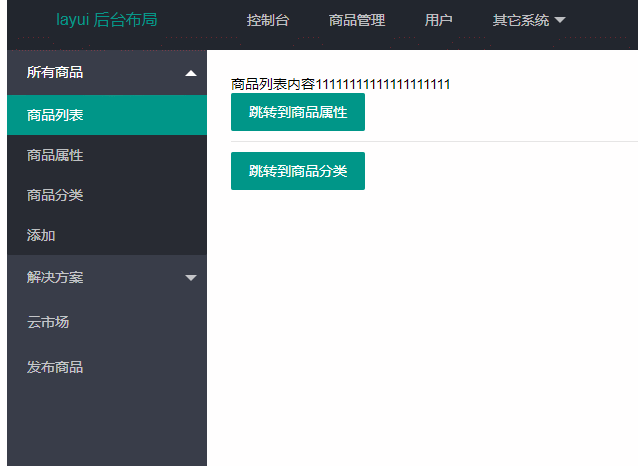Click the text 商品列表内容1111111111111111111
This screenshot has height=466, width=638.
click(341, 84)
